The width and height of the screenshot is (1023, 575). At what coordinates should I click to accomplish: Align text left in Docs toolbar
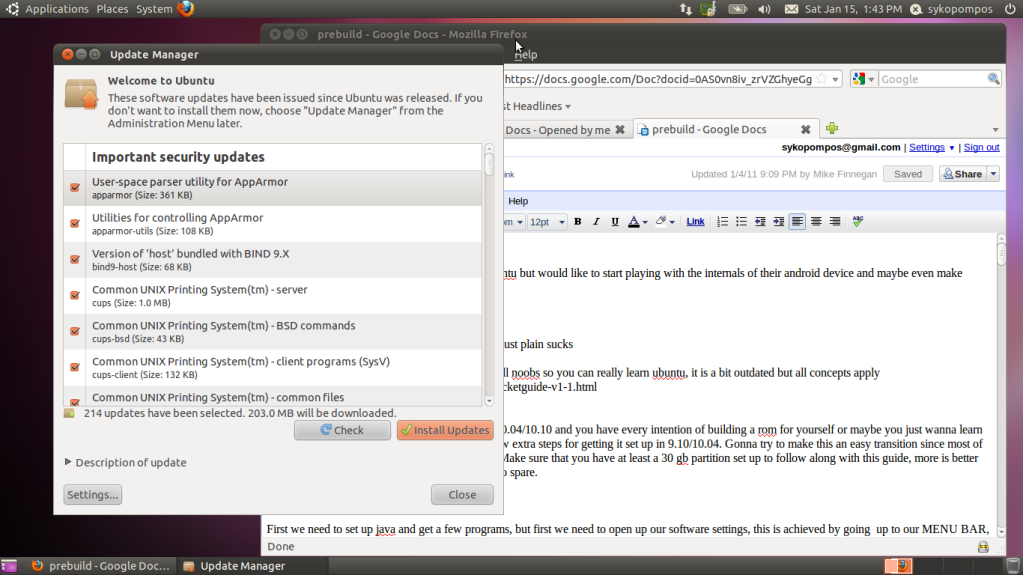click(797, 222)
